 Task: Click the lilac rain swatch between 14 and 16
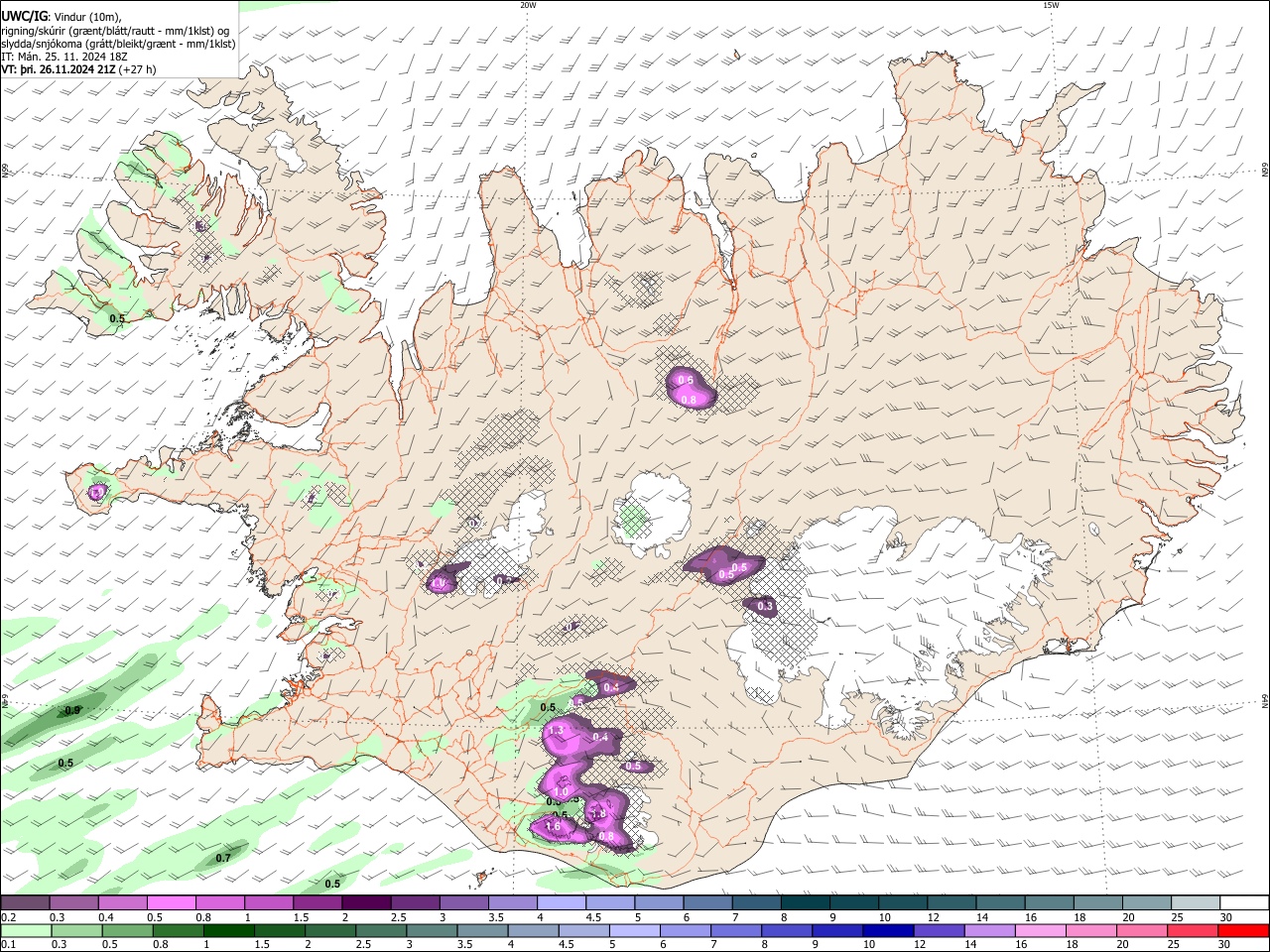point(988,930)
